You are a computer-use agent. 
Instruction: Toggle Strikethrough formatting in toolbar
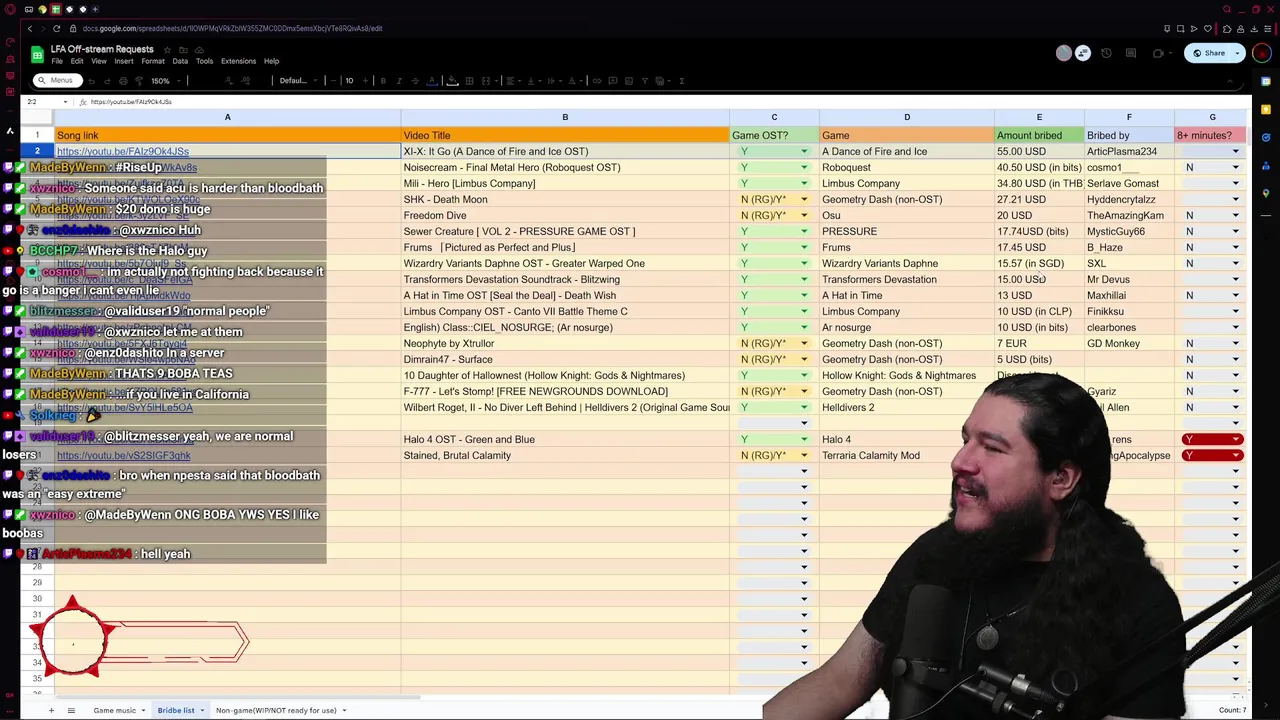[415, 81]
